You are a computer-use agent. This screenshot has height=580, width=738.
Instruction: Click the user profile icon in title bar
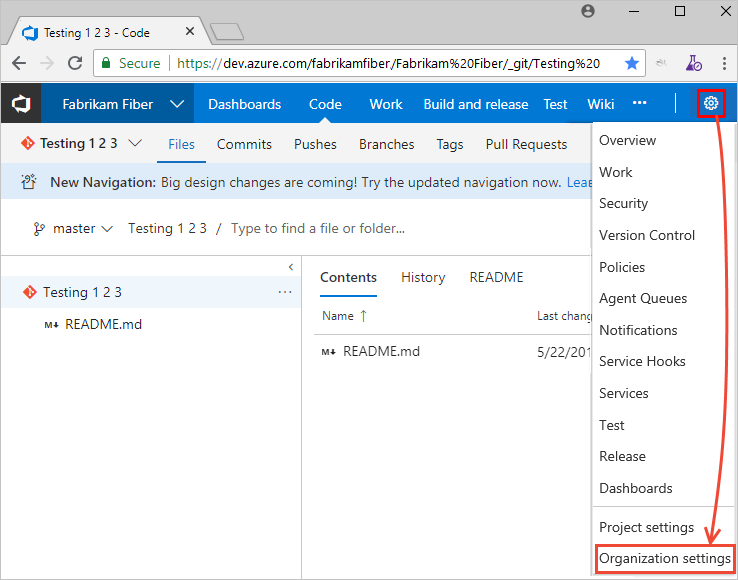(588, 11)
